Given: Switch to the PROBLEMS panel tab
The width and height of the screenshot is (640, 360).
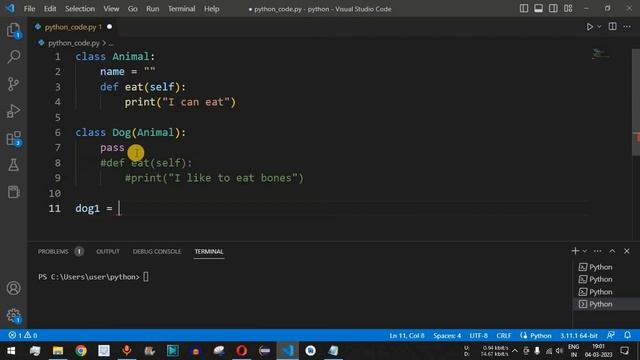Looking at the screenshot, I should (x=53, y=251).
